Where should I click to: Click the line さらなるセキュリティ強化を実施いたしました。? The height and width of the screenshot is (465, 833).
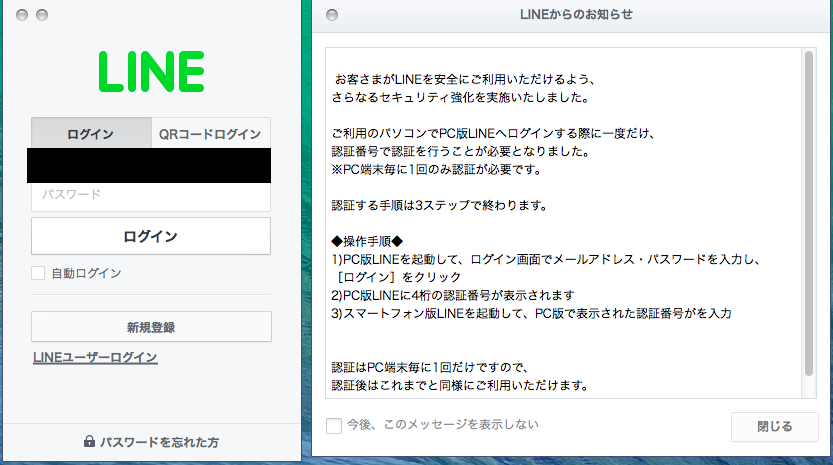click(460, 97)
